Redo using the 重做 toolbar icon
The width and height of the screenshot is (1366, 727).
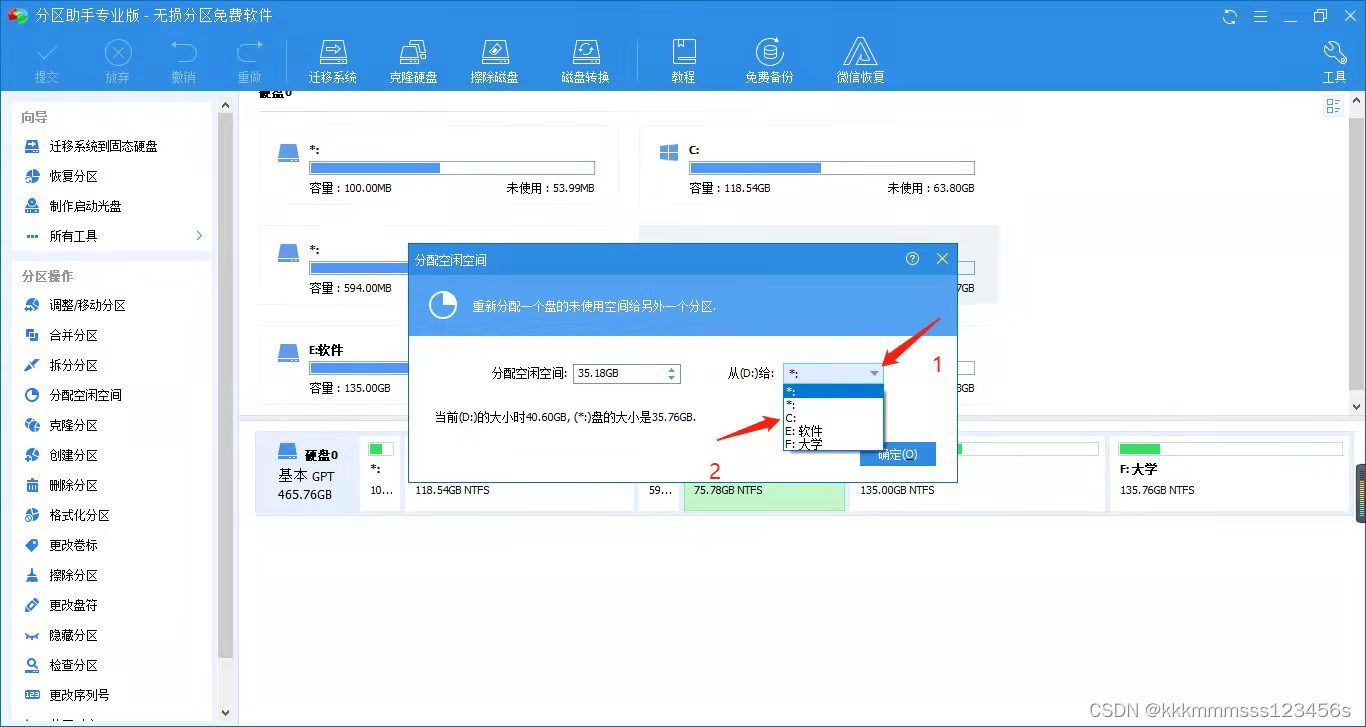point(249,62)
